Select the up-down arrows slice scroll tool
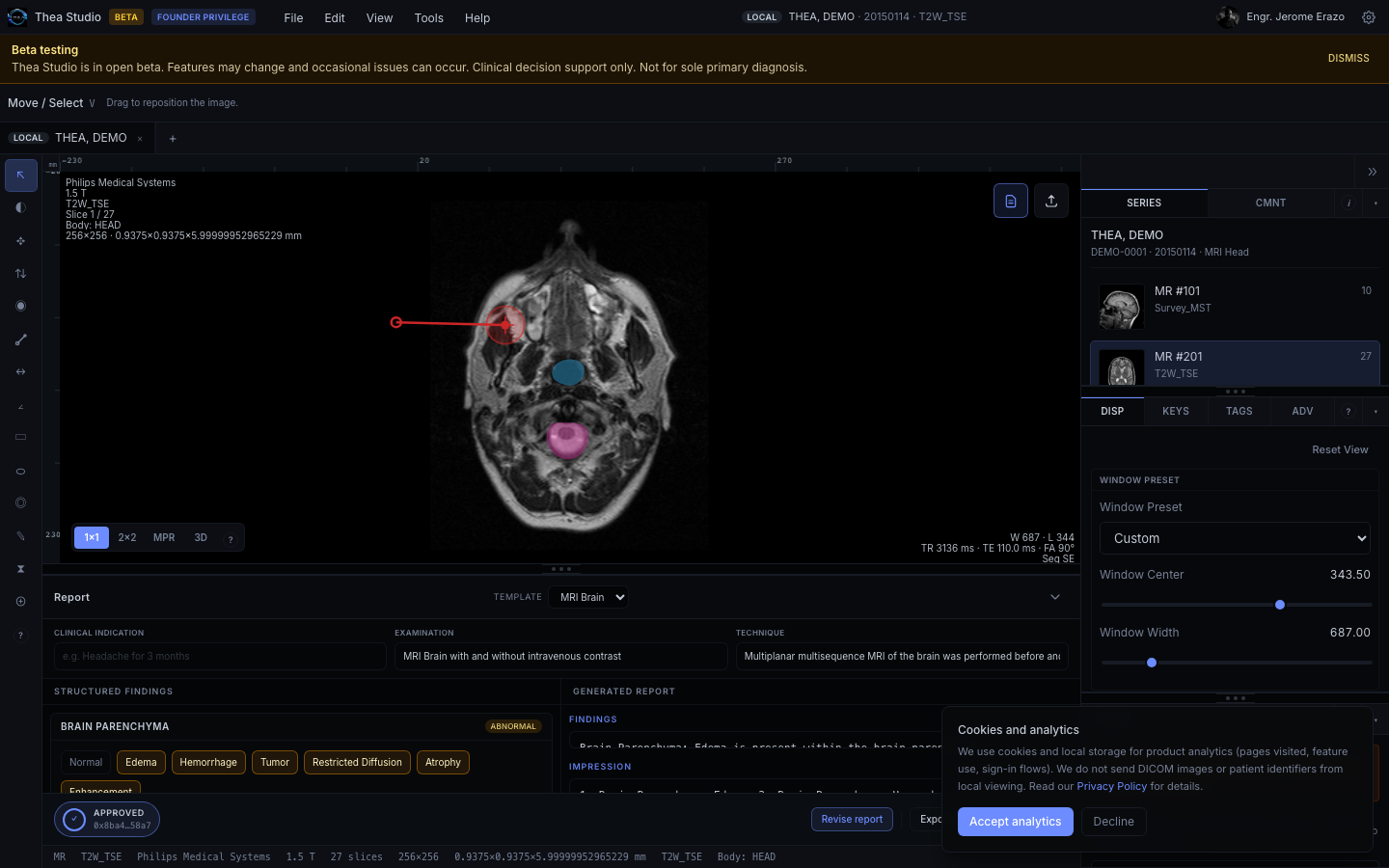The image size is (1389, 868). tap(21, 274)
